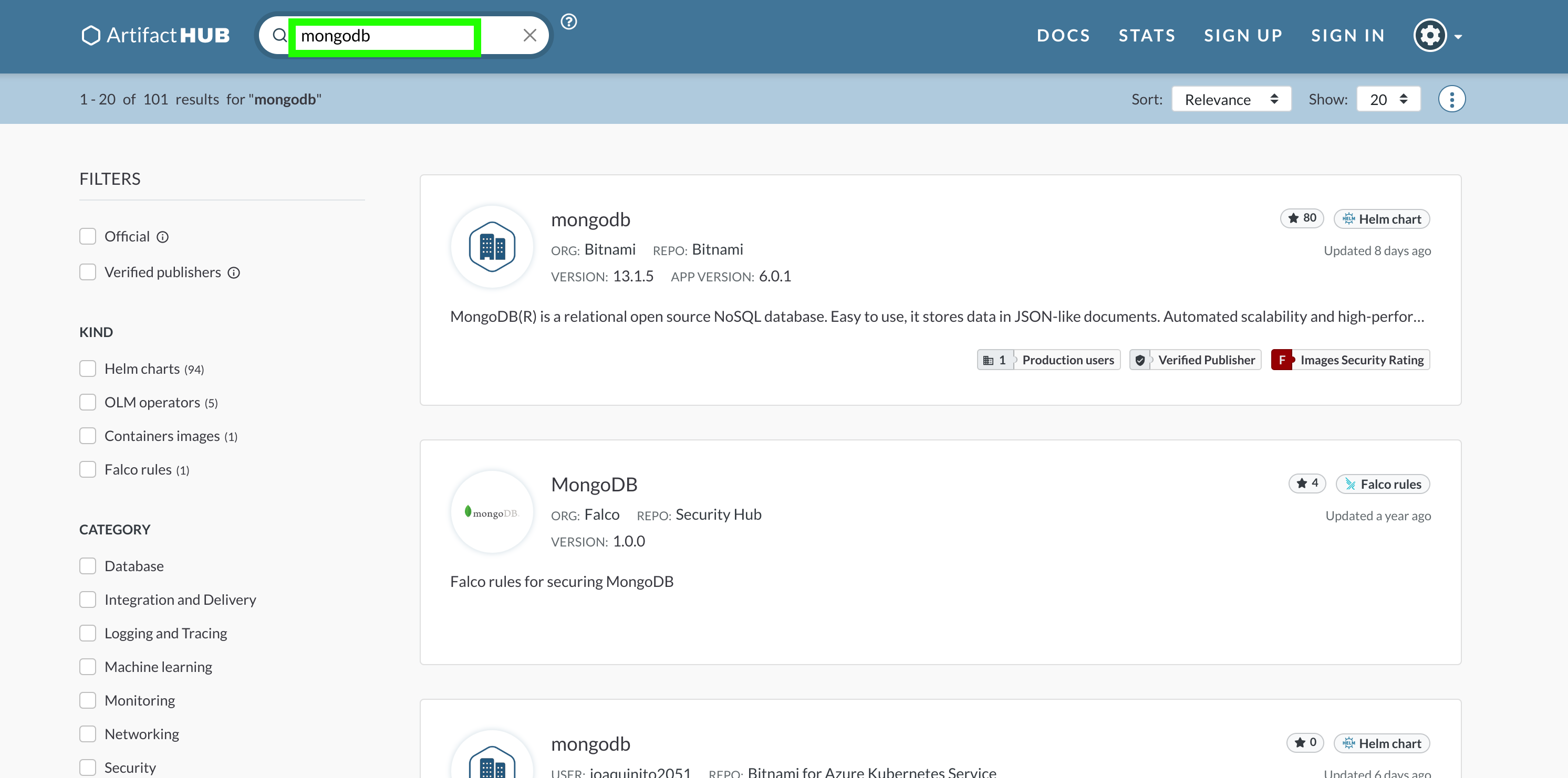Screen dimensions: 1568x778
Task: Check the Helm charts kind filter
Action: [88, 369]
